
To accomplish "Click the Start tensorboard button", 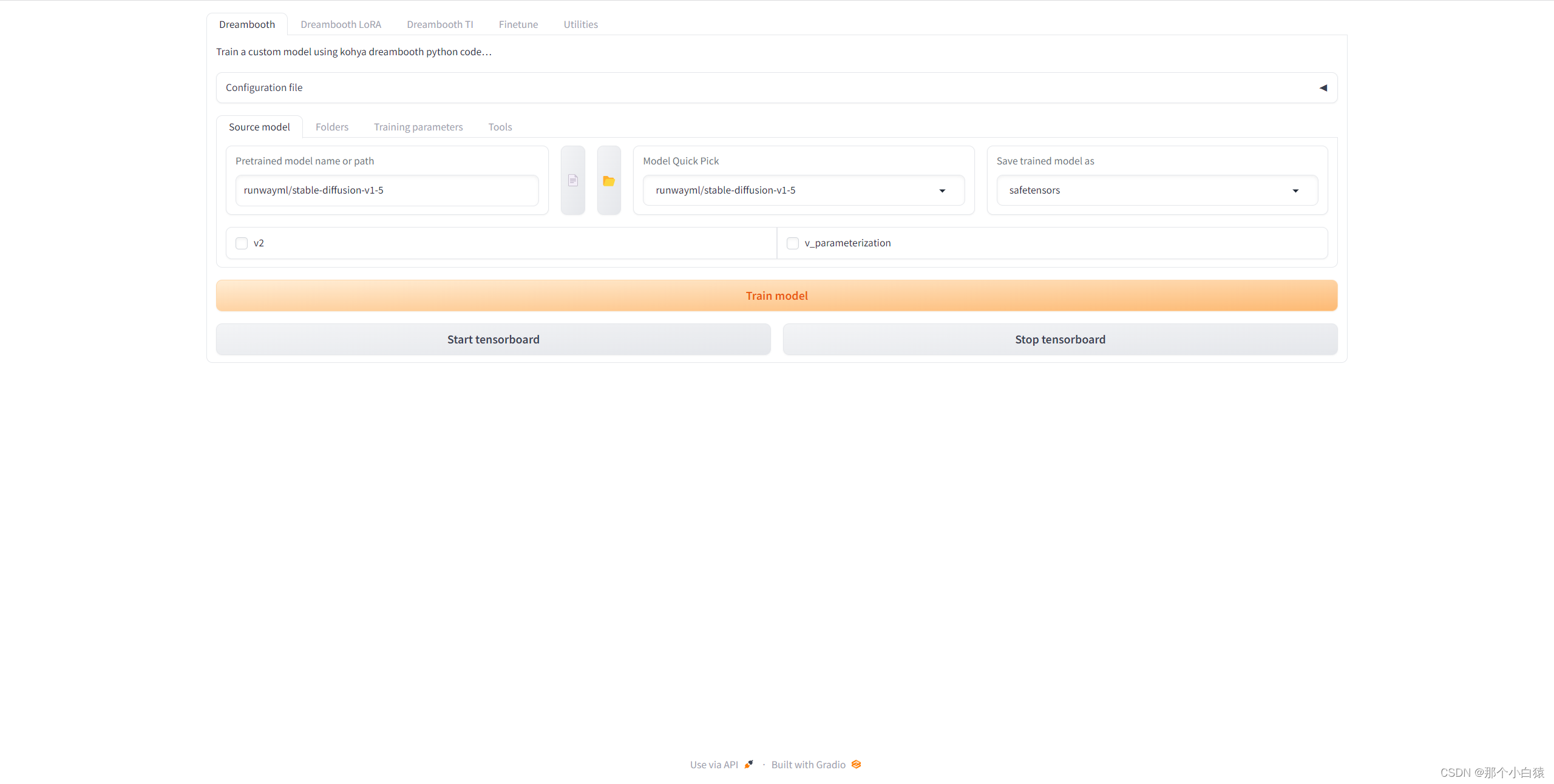I will 493,339.
